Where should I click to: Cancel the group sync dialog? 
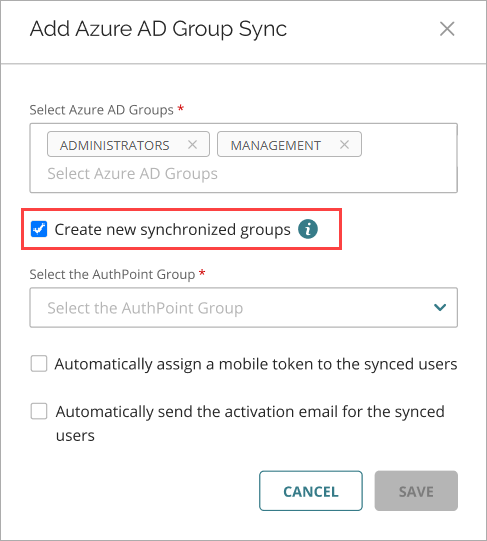coord(311,491)
